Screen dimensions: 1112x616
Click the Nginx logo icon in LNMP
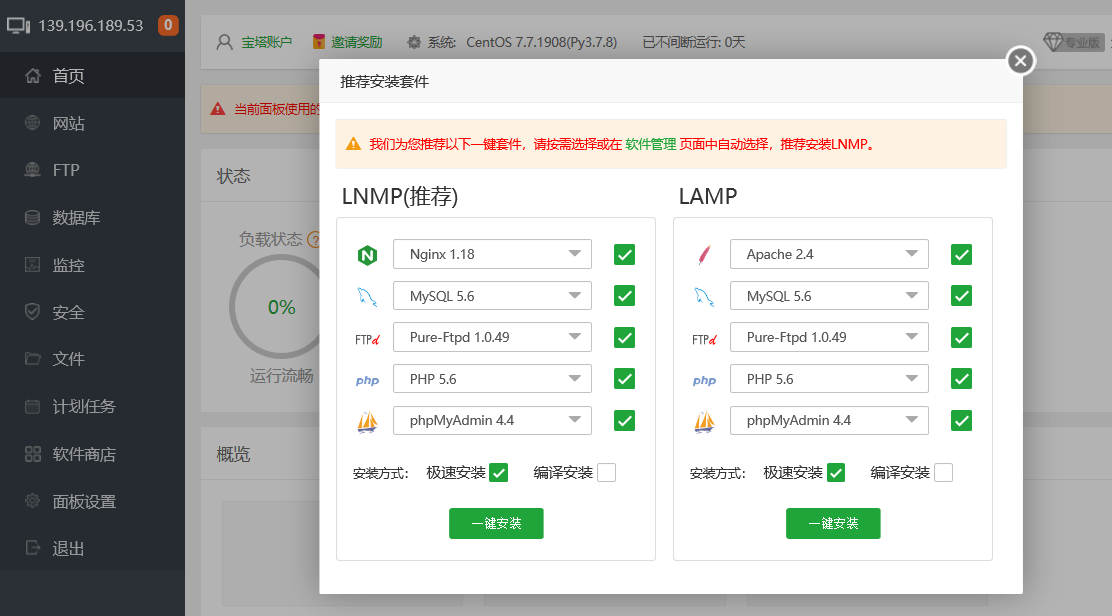click(x=367, y=254)
